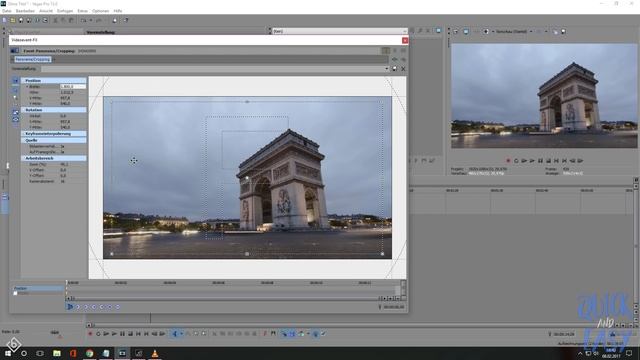The image size is (640, 360).
Task: Open the Datei menu
Action: point(7,11)
